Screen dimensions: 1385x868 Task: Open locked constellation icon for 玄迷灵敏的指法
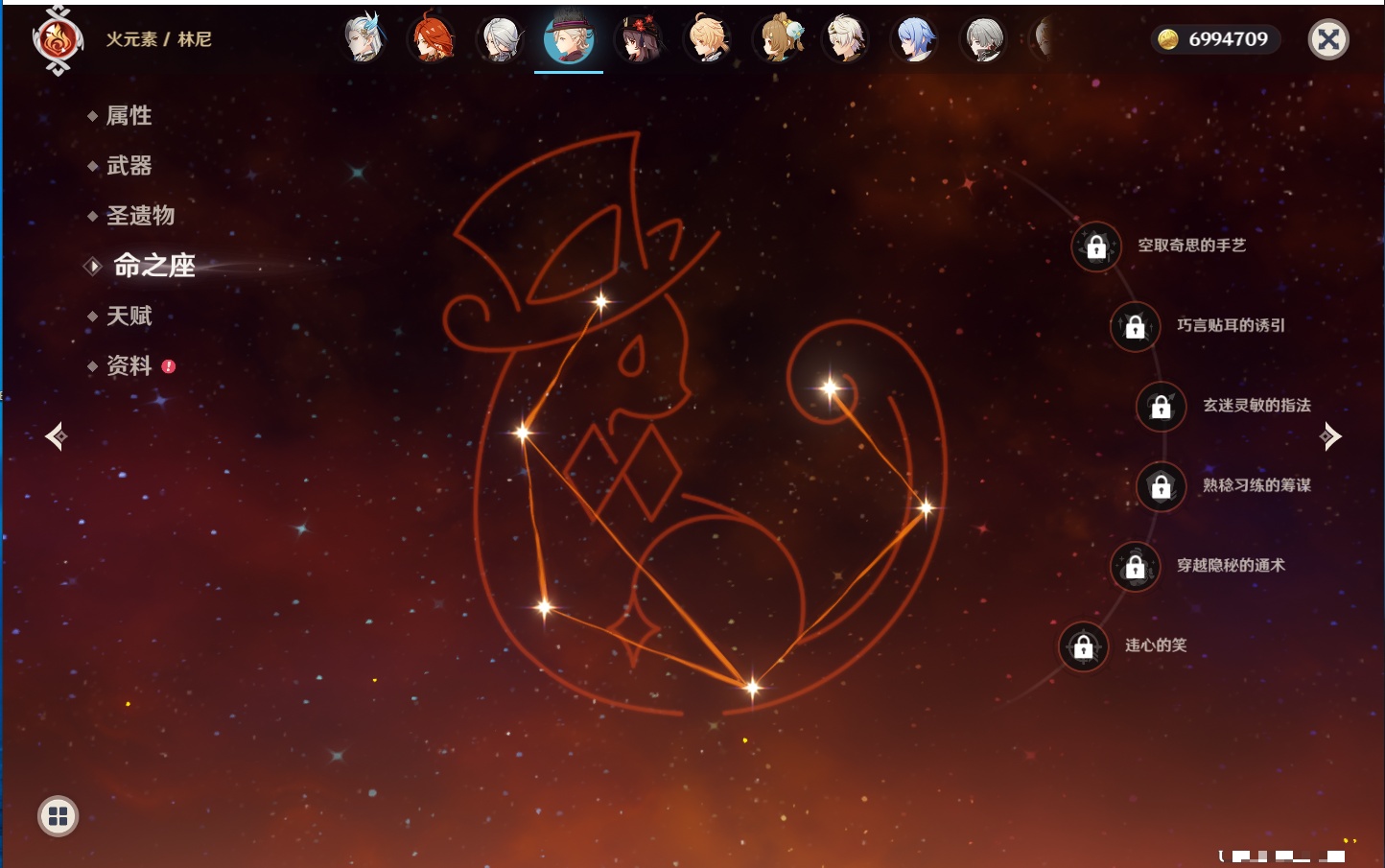tap(1162, 407)
